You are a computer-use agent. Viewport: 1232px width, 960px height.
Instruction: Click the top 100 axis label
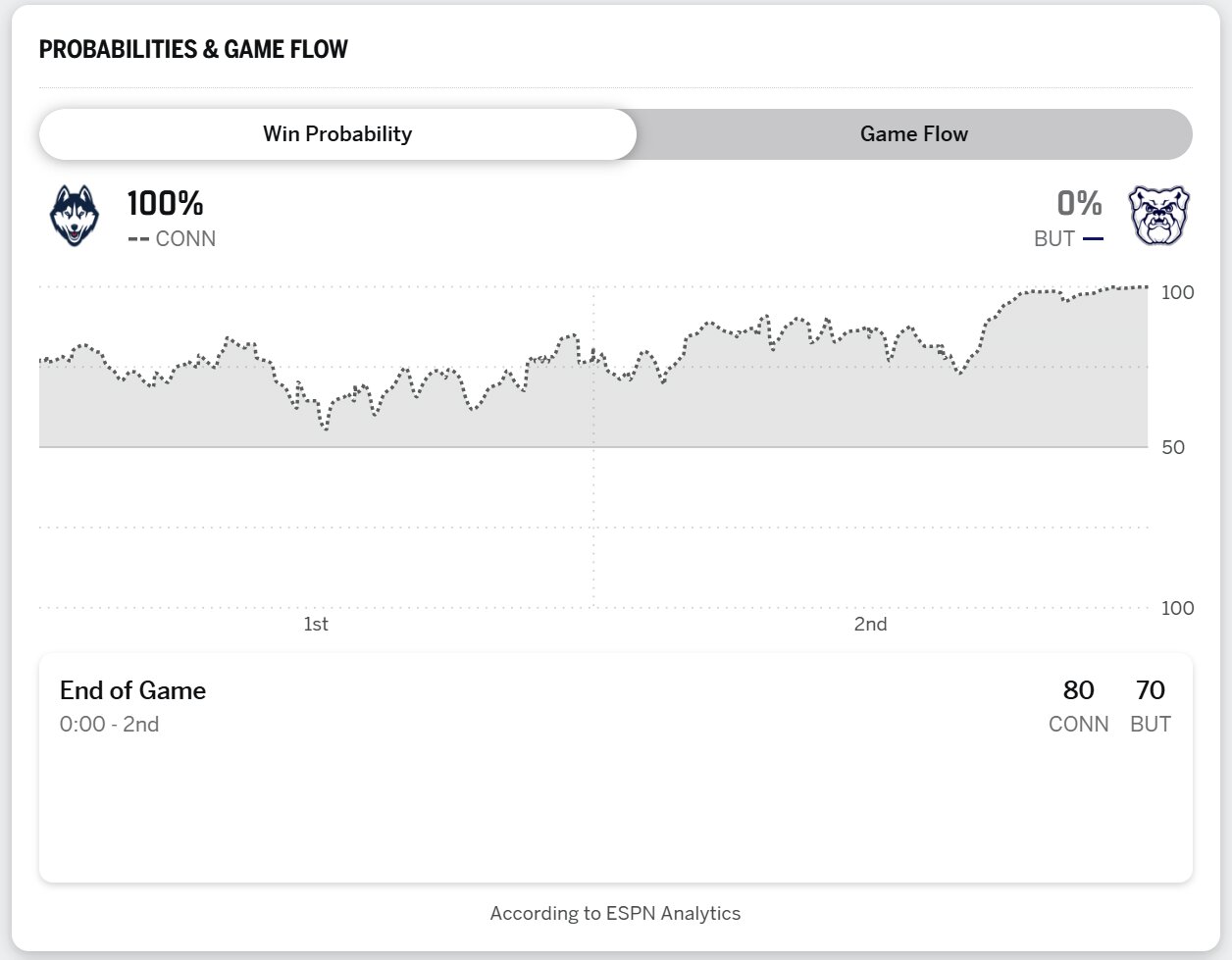1177,292
